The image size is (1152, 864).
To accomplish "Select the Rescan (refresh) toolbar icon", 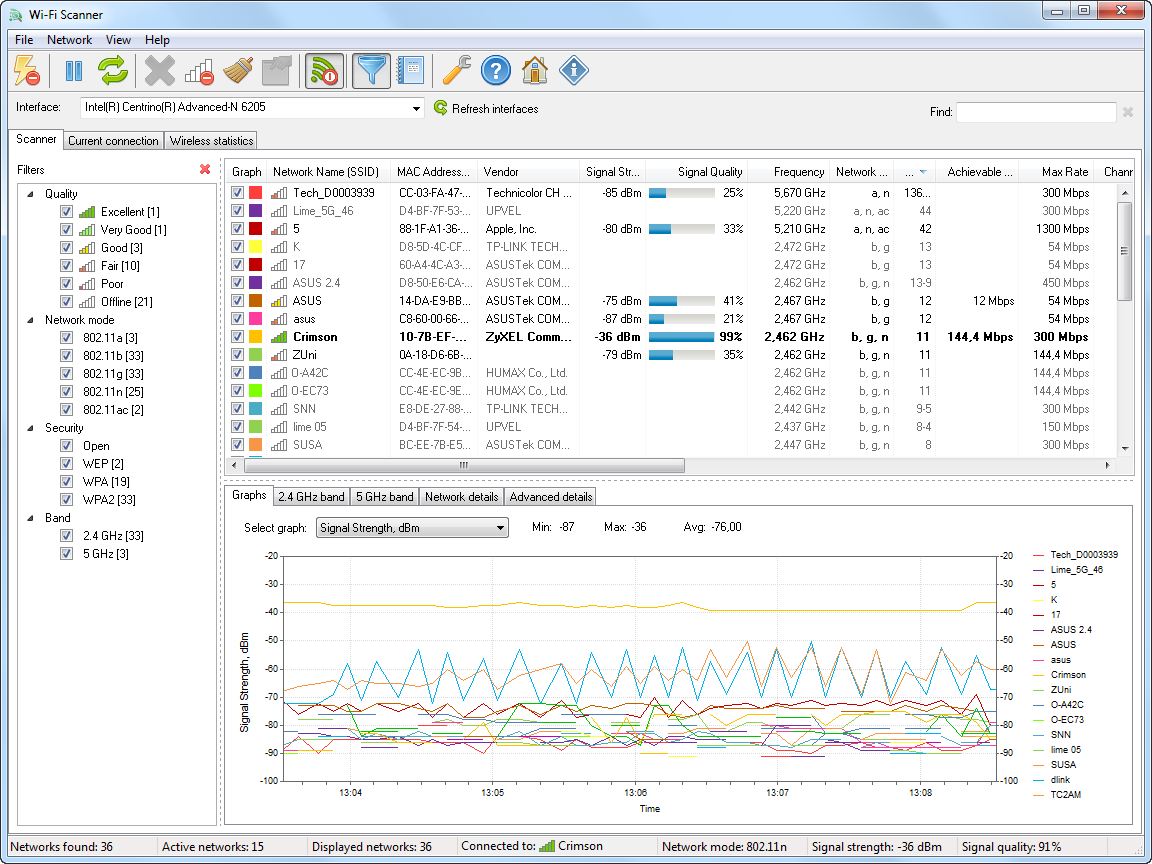I will [x=112, y=70].
